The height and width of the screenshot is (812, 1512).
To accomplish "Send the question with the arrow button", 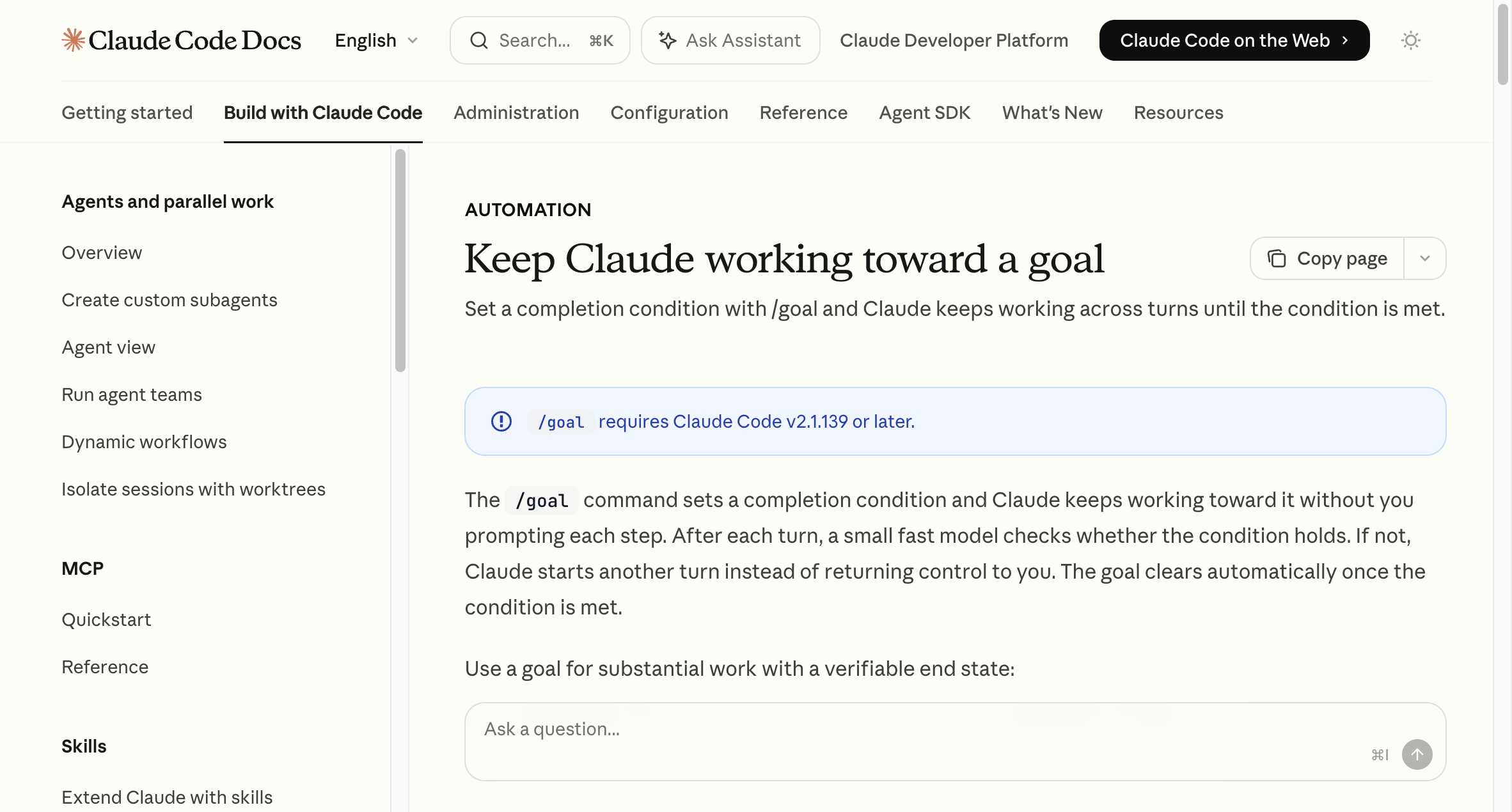I will pos(1417,754).
